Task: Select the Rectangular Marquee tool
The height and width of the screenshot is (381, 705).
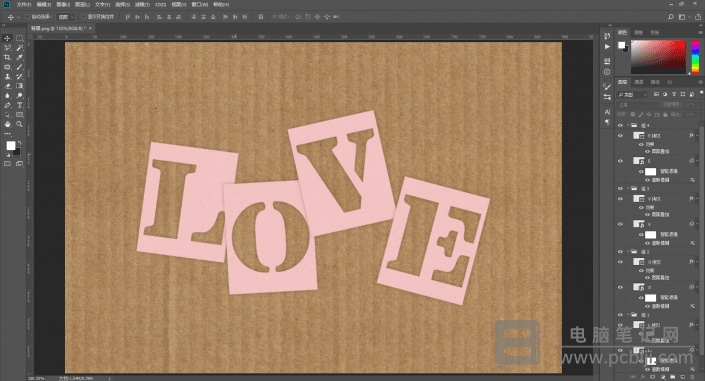Action: point(19,38)
